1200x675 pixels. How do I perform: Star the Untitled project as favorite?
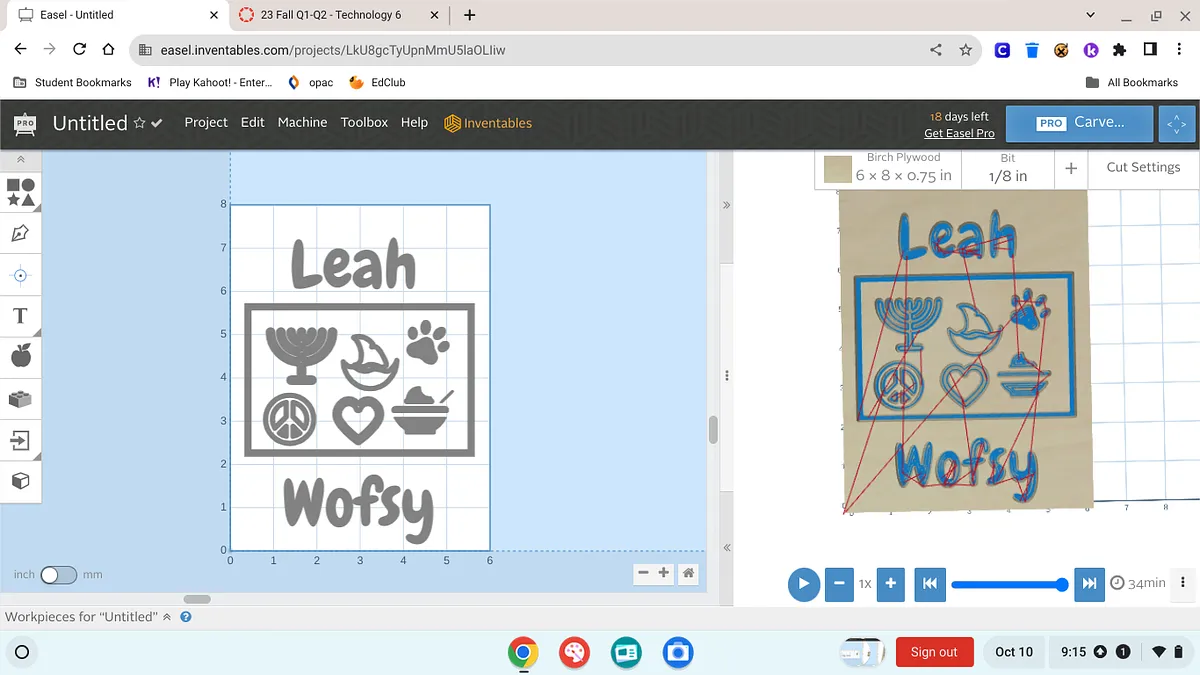[x=140, y=123]
